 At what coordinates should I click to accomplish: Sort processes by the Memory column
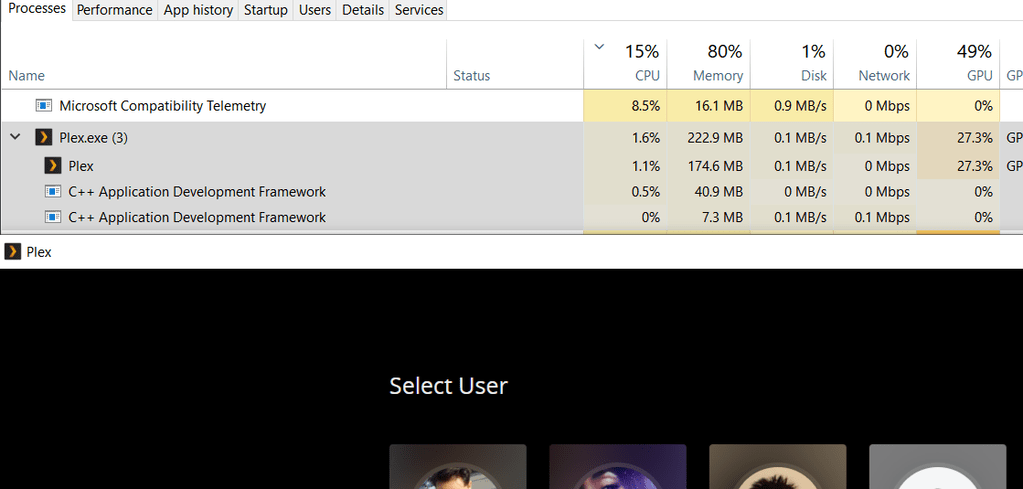click(709, 63)
